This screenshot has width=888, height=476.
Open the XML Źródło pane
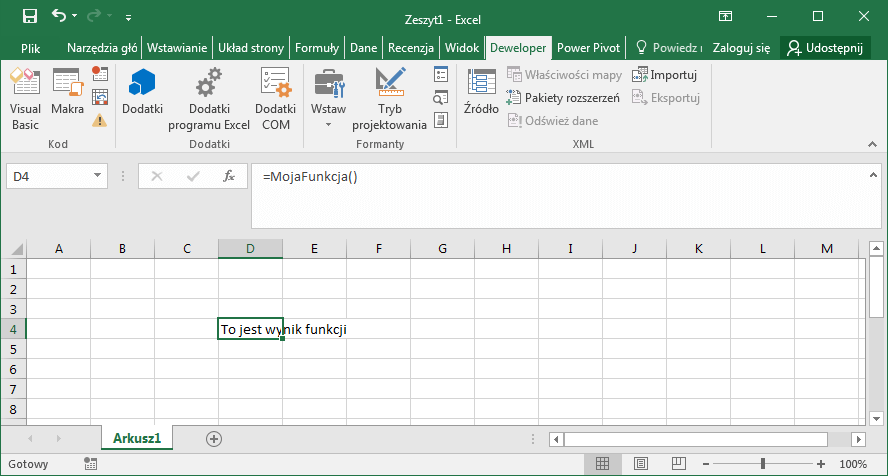point(481,92)
